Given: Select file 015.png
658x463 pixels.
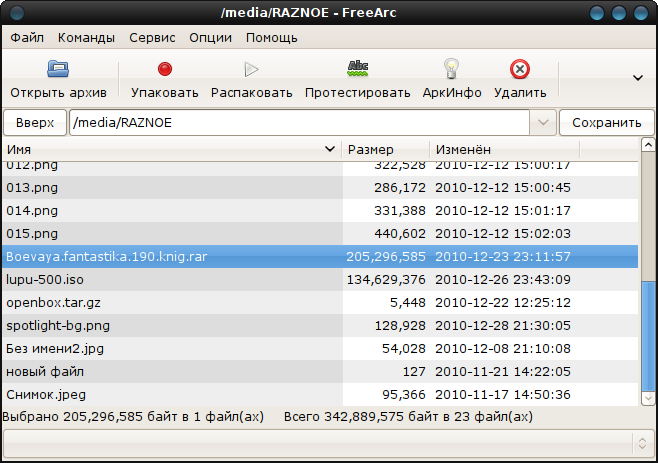Looking at the screenshot, I should click(32, 234).
